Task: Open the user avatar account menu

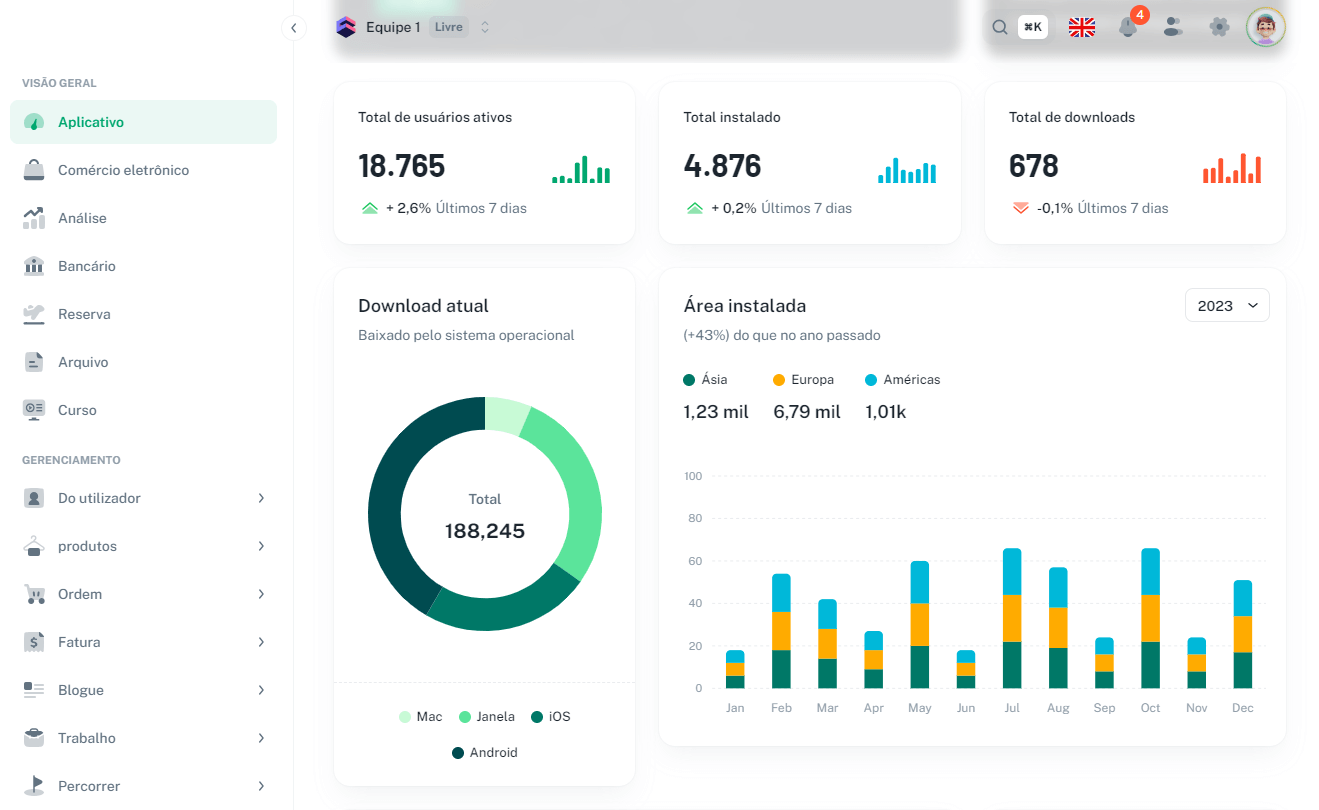Action: 1266,27
